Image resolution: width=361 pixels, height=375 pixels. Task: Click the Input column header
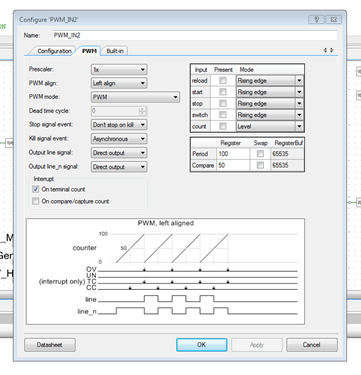point(201,70)
